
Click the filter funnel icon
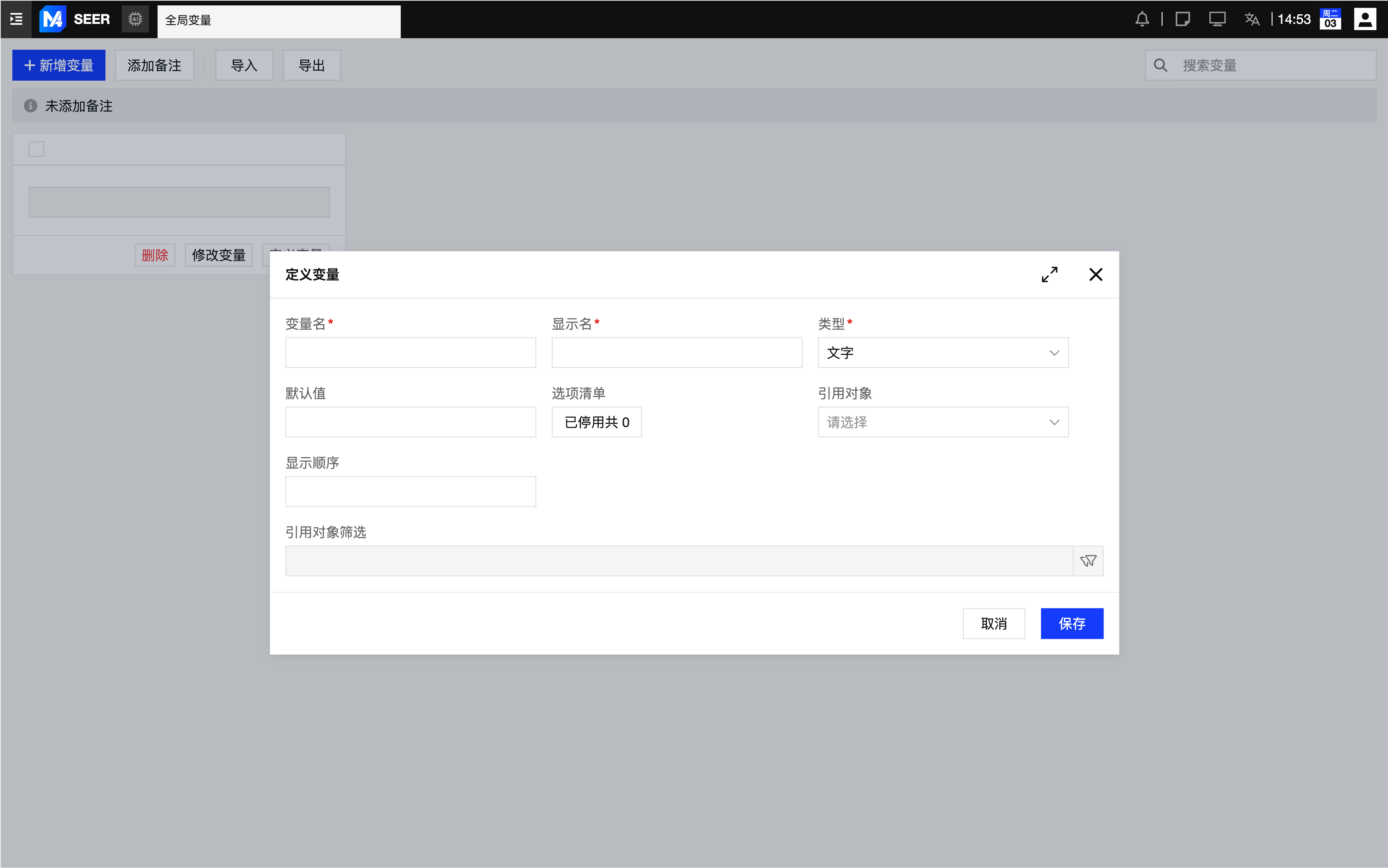pos(1088,561)
